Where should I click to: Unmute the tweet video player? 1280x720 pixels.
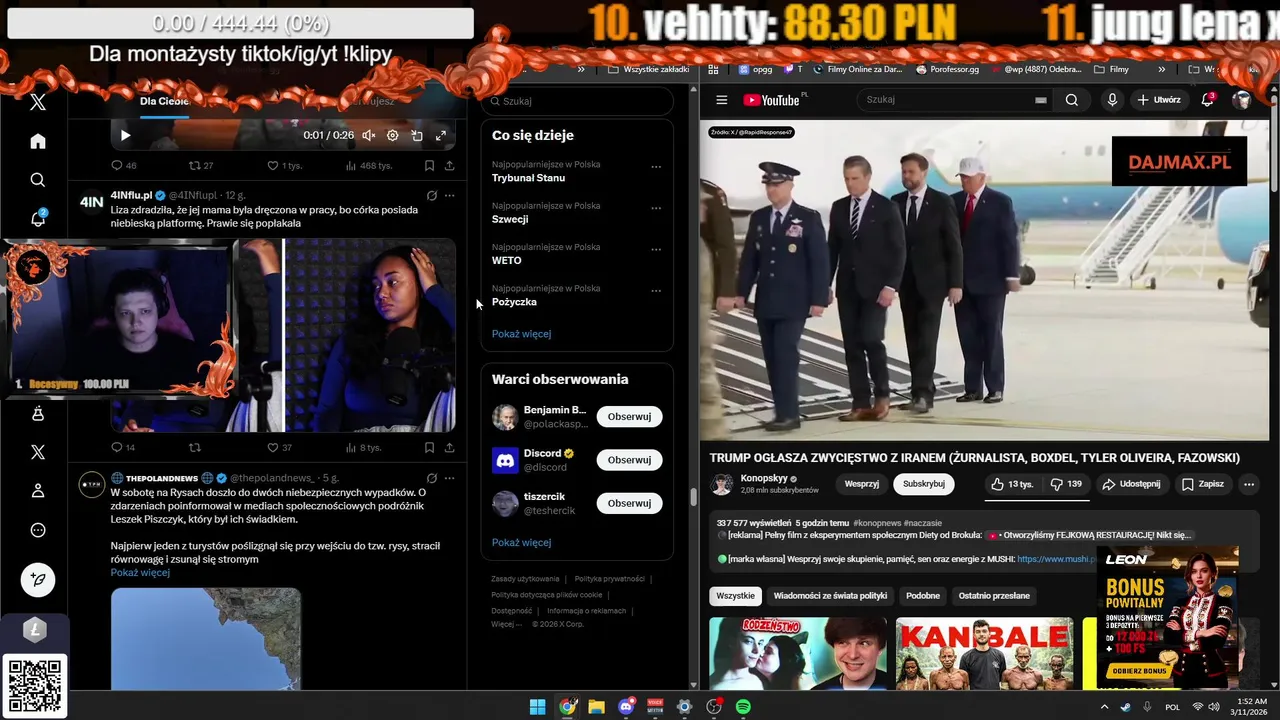pos(368,135)
